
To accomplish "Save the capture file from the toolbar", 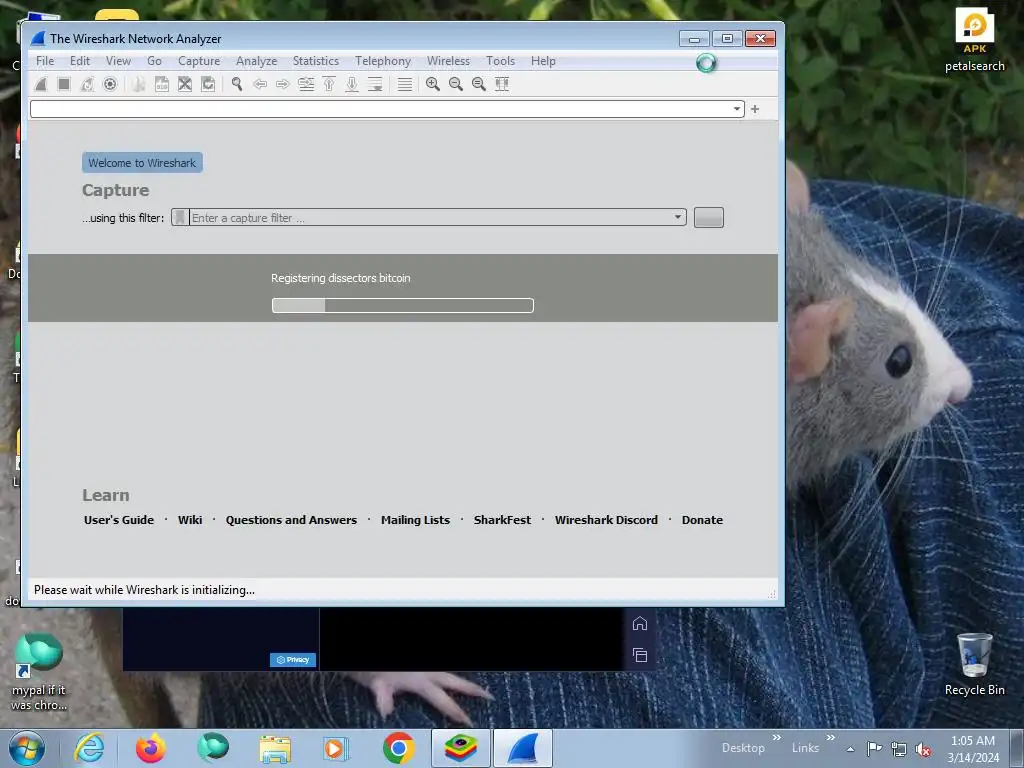I will 162,84.
